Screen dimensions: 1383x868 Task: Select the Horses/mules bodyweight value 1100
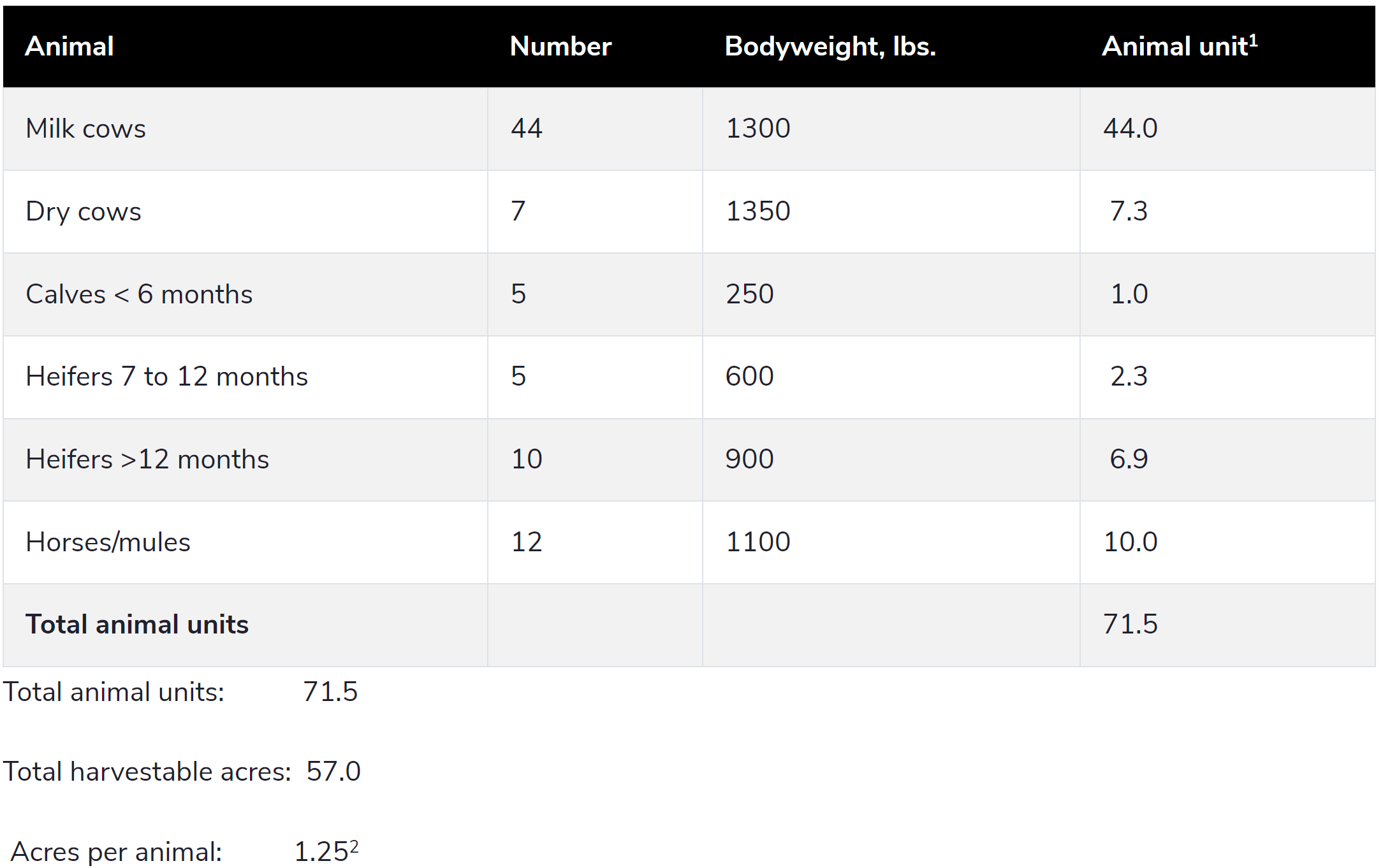757,542
